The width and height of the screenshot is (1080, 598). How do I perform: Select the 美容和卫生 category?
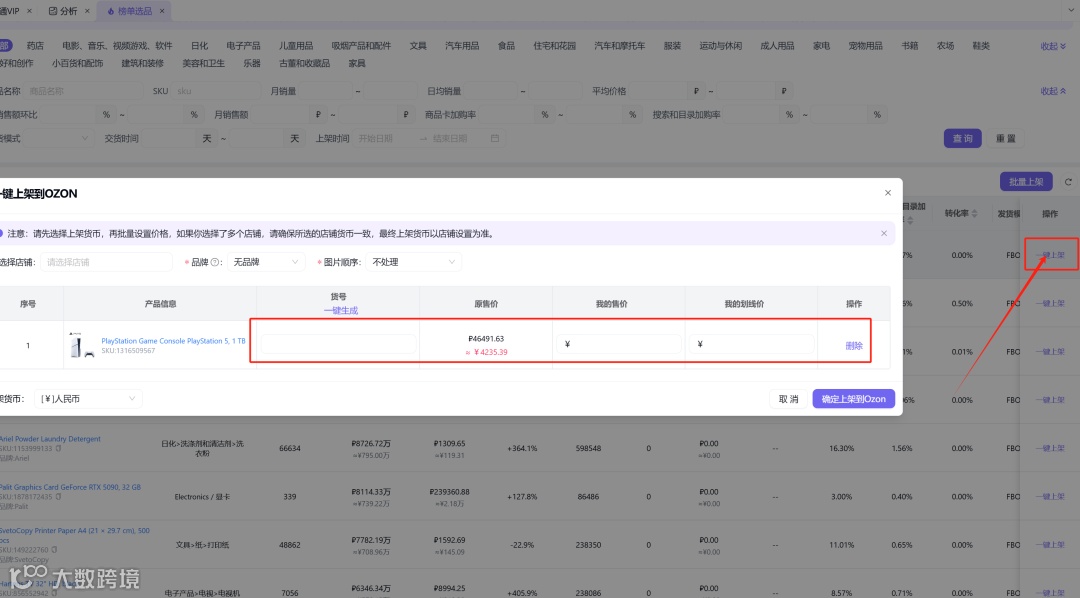203,63
